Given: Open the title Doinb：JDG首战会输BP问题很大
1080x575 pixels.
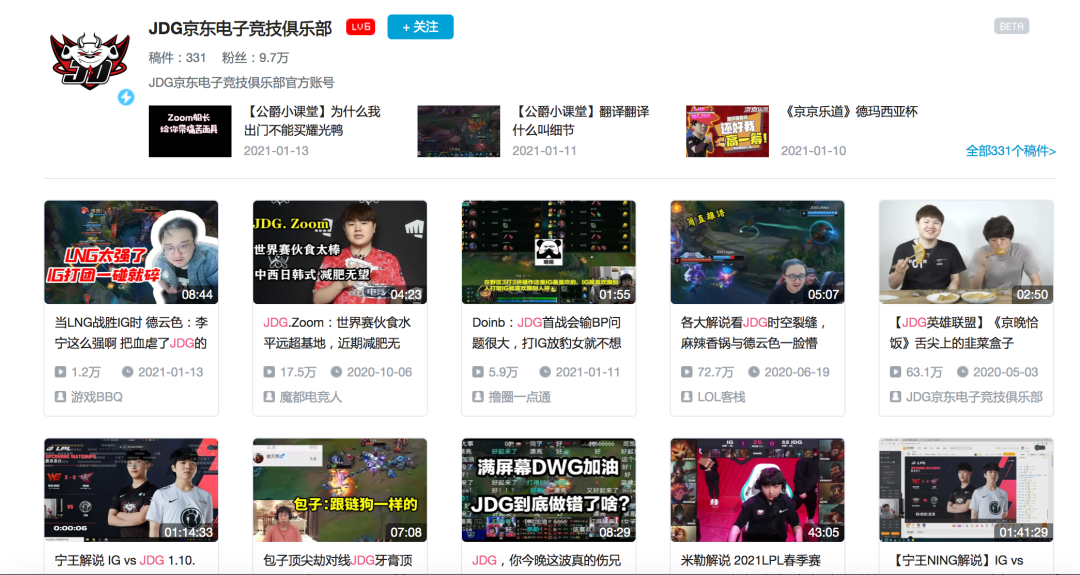Looking at the screenshot, I should pyautogui.click(x=547, y=333).
